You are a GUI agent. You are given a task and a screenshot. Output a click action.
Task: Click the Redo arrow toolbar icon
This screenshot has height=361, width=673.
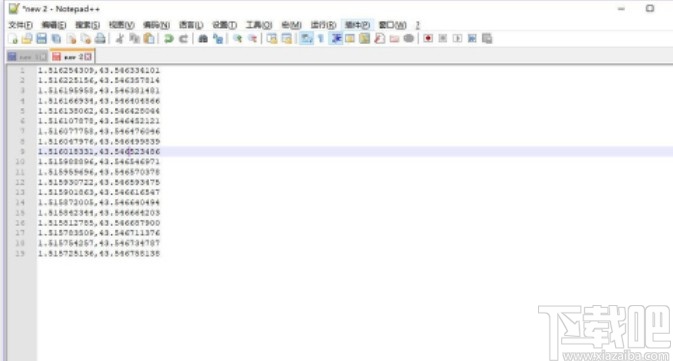[x=183, y=39]
